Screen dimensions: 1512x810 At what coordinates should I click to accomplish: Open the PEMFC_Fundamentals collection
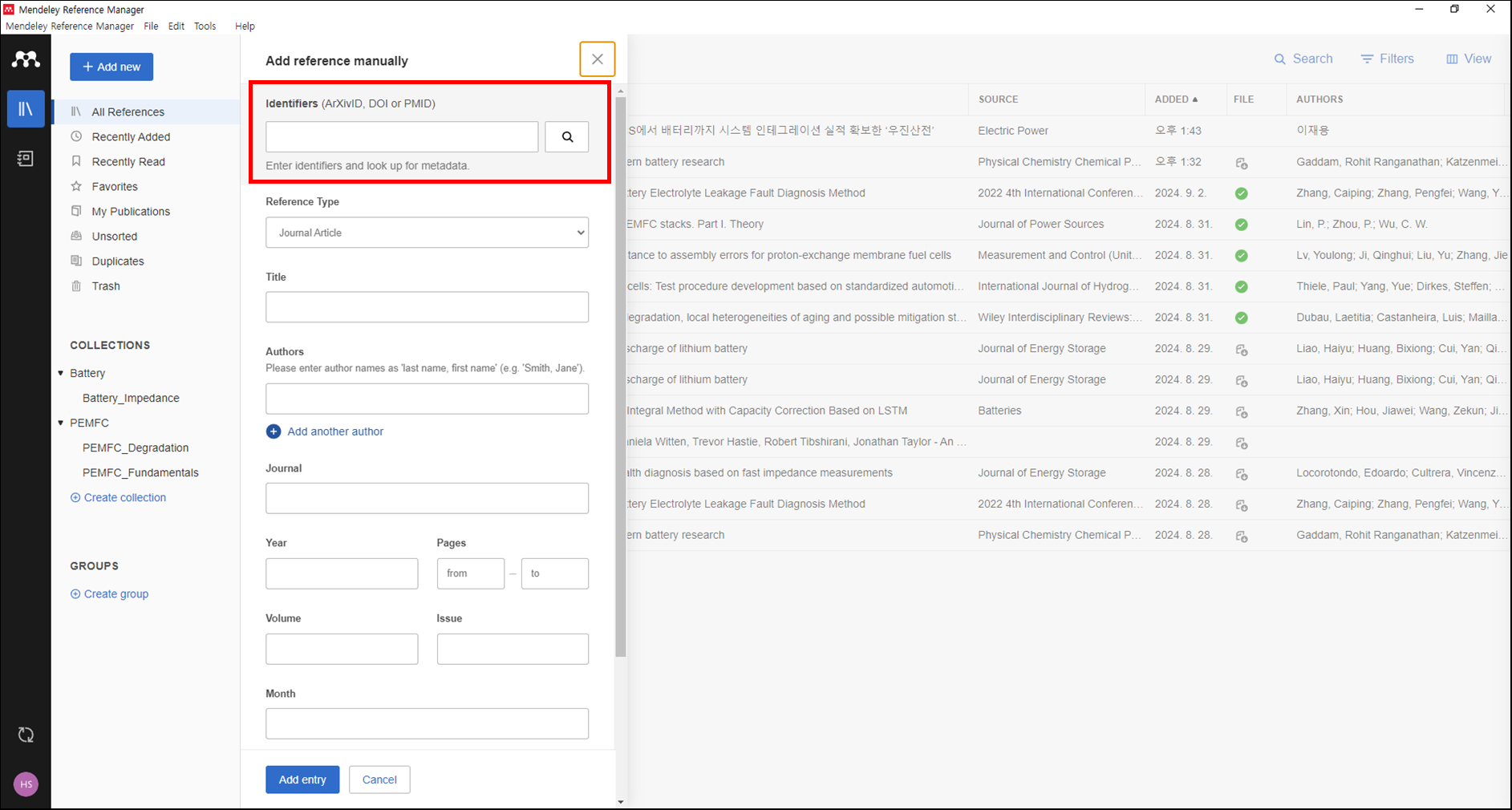coord(140,472)
